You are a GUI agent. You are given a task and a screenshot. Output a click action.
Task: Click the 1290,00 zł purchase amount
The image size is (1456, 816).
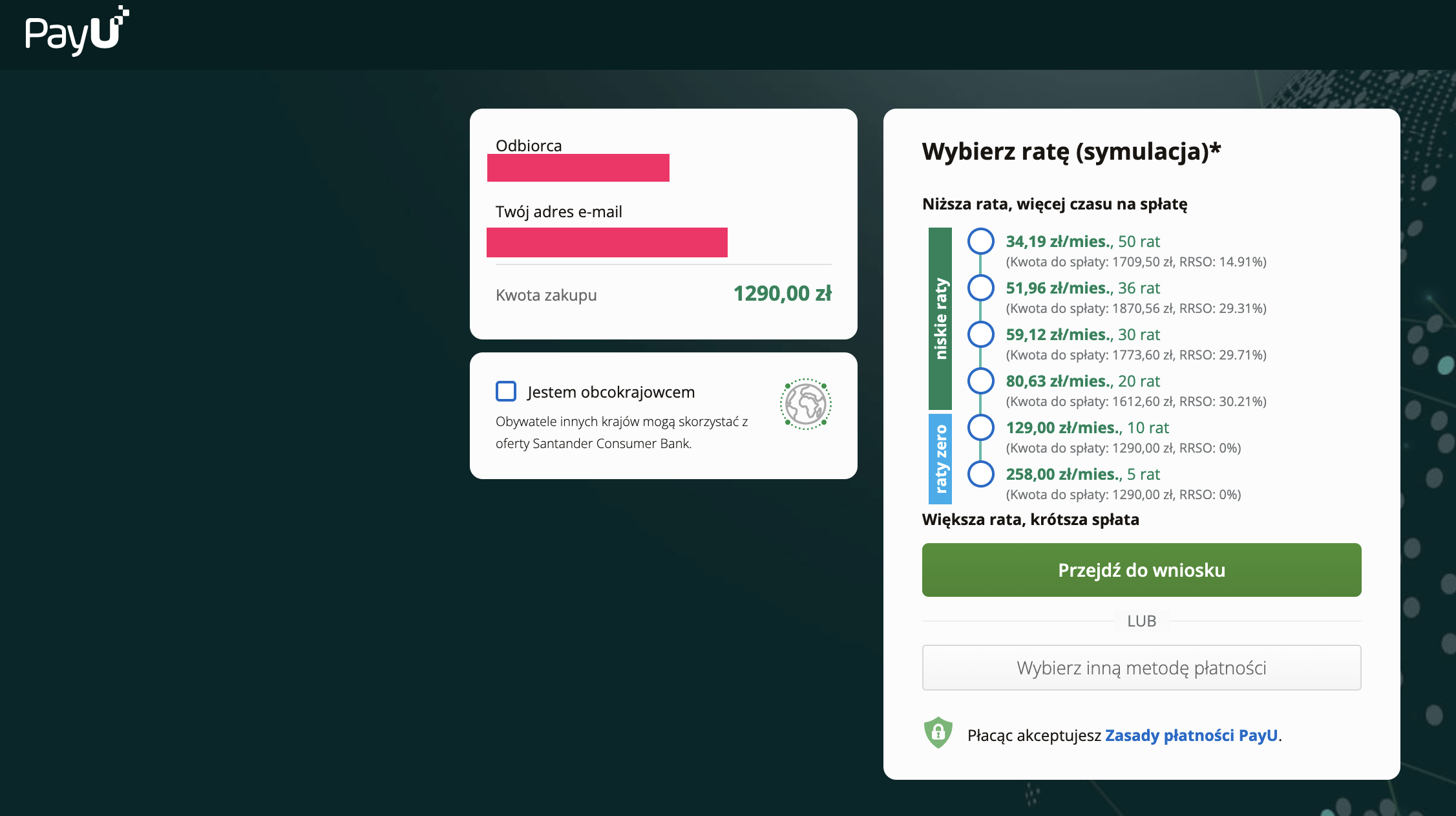tap(782, 294)
